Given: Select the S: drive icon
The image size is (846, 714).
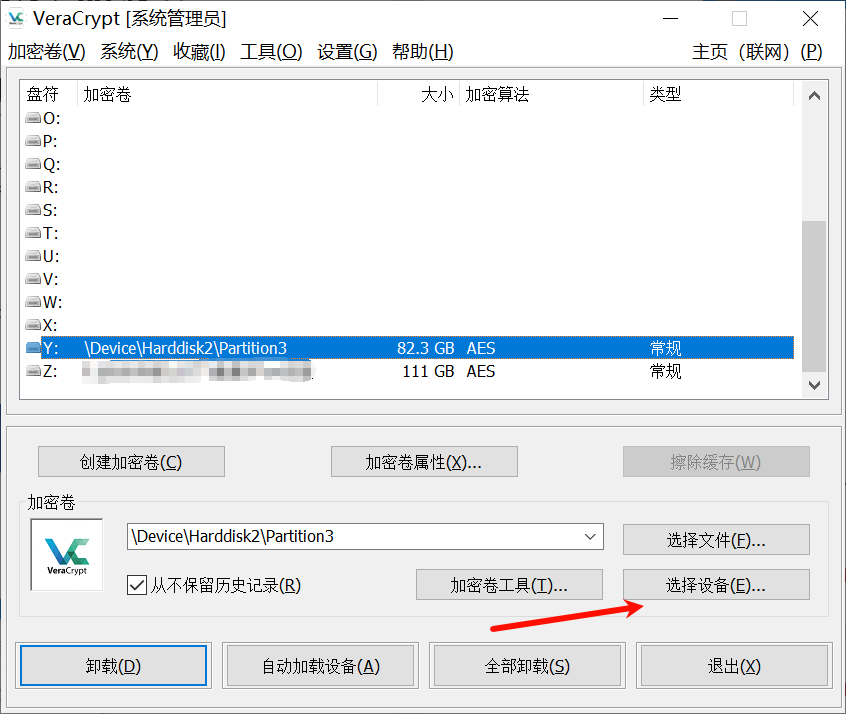Looking at the screenshot, I should [33, 209].
